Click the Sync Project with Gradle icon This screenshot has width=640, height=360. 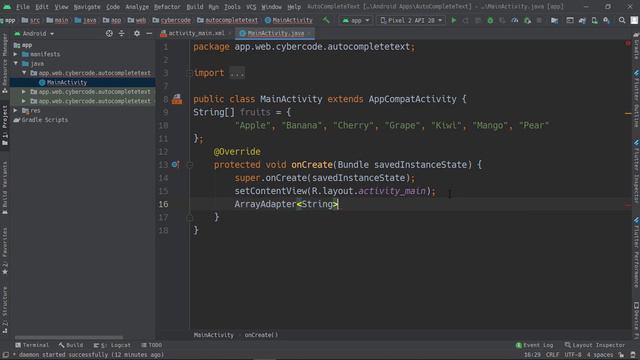[x=582, y=20]
